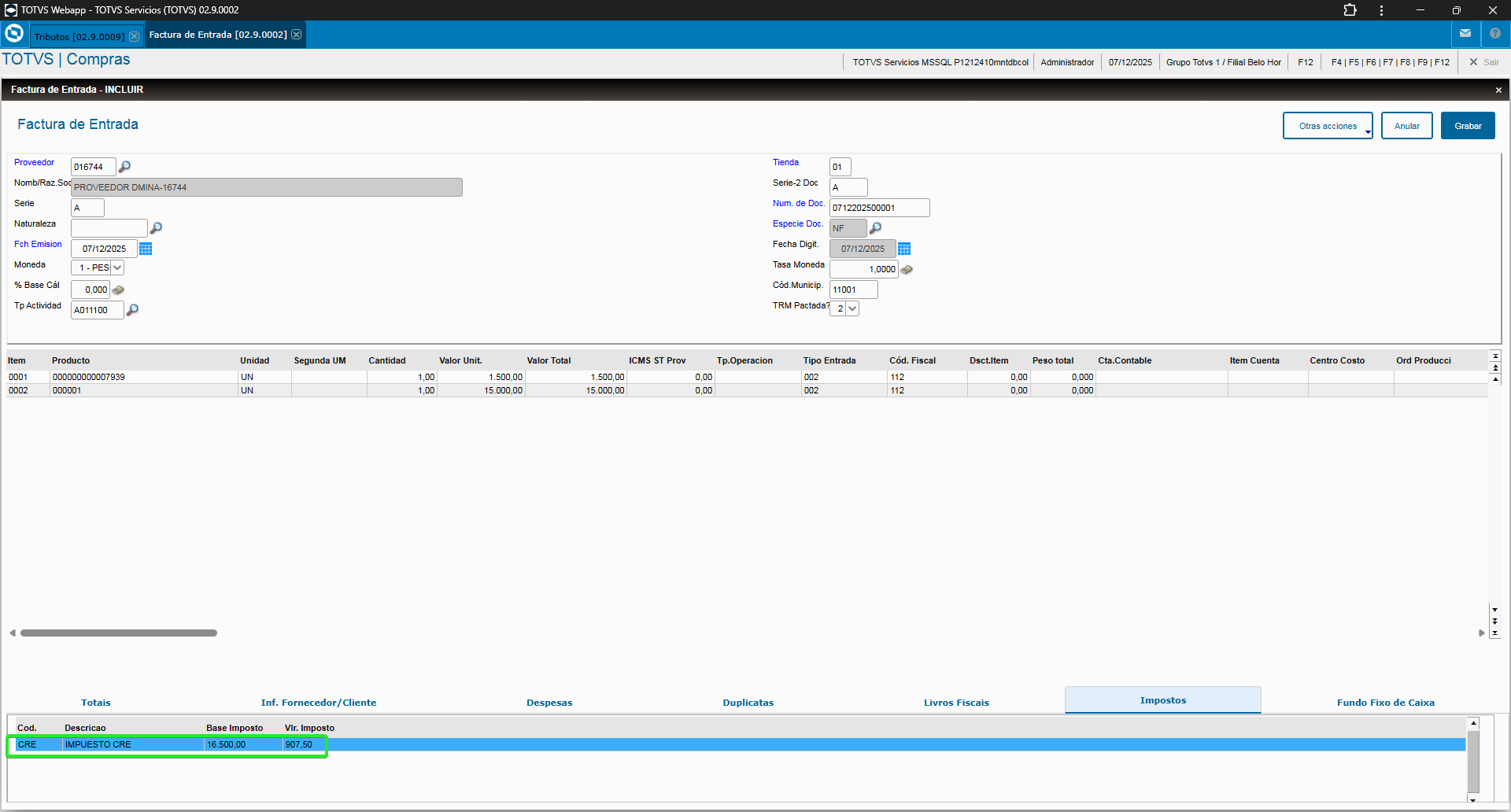Click the Base Imposto value 16.500,00
1511x812 pixels.
pos(227,744)
